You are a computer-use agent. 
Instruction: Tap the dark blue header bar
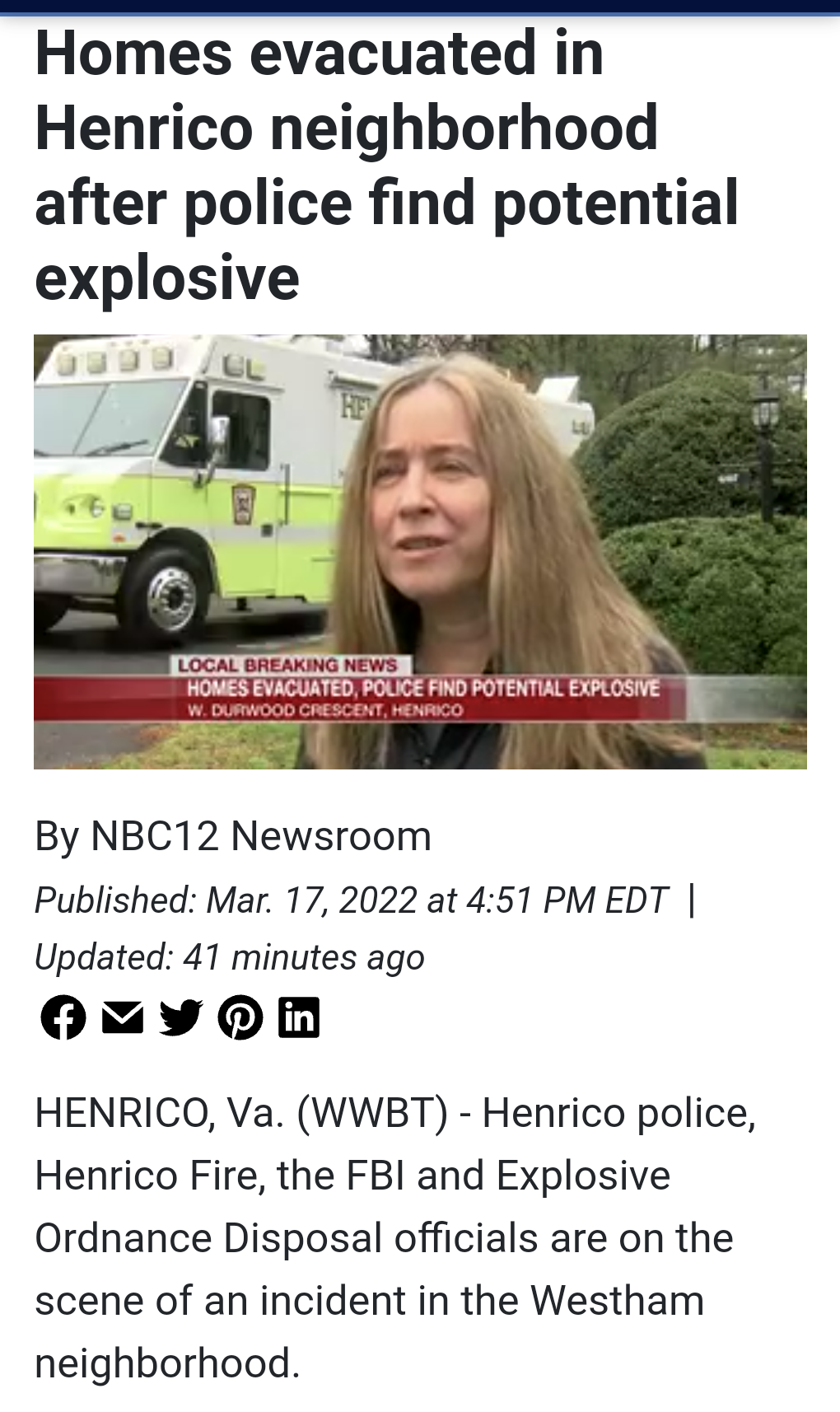(x=420, y=7)
